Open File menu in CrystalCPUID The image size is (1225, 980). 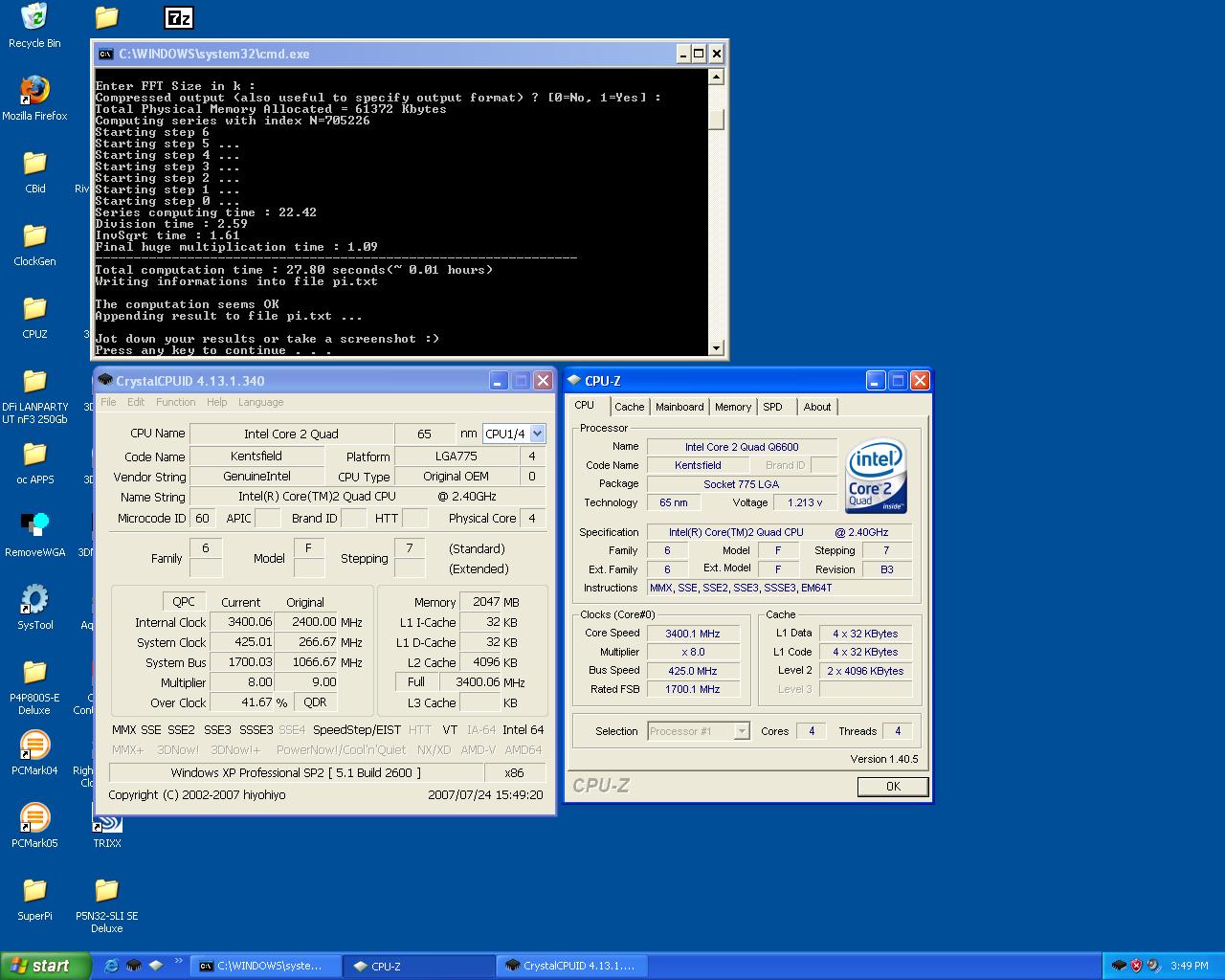pyautogui.click(x=108, y=402)
